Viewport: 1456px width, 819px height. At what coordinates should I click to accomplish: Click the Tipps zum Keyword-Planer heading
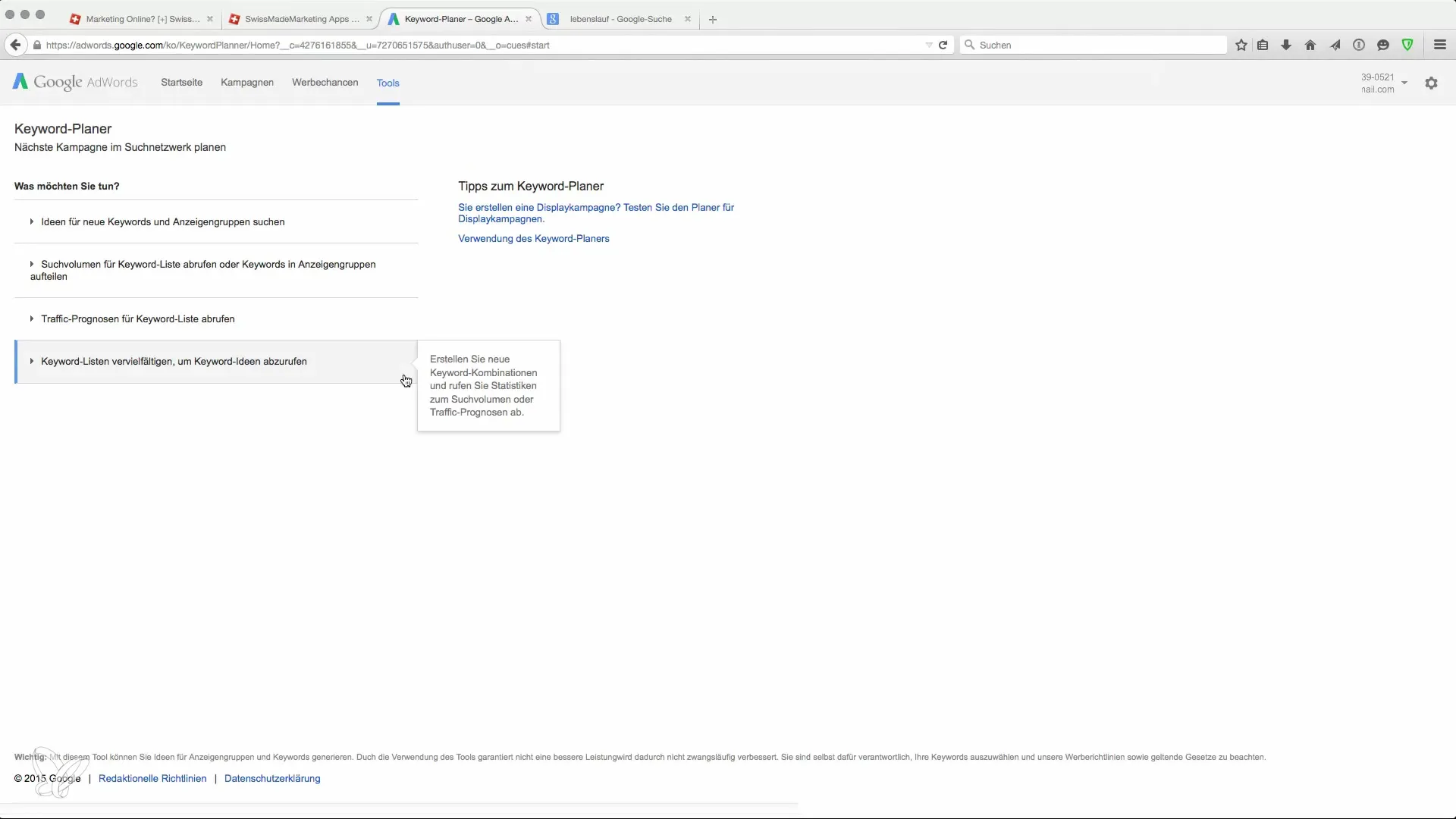click(531, 186)
